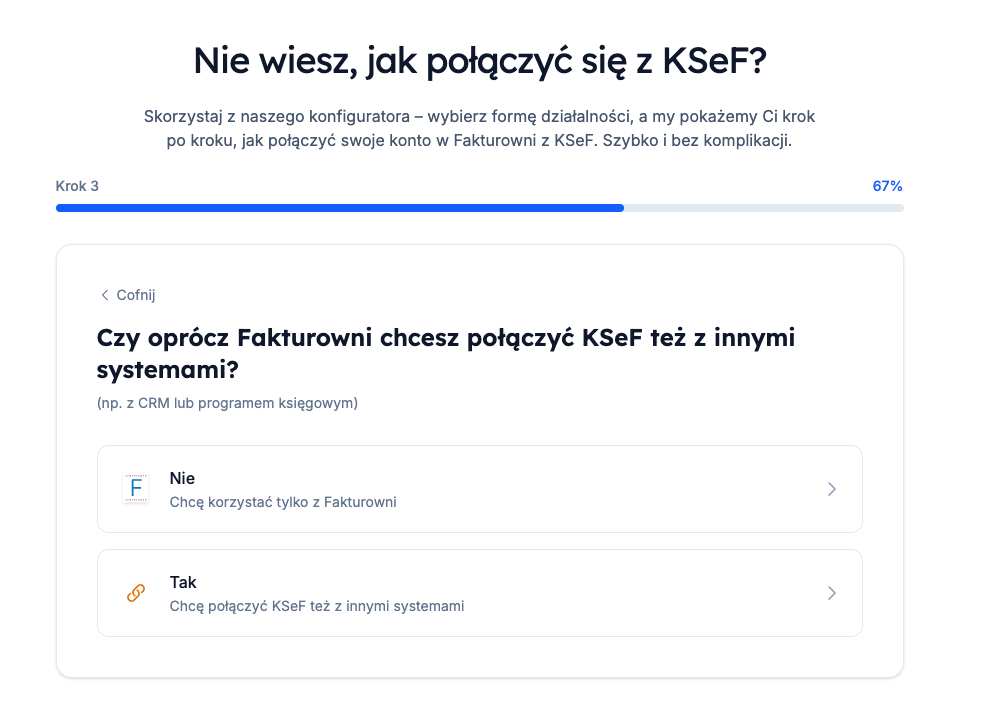This screenshot has width=990, height=722.
Task: Click the 67% progress label
Action: (887, 186)
